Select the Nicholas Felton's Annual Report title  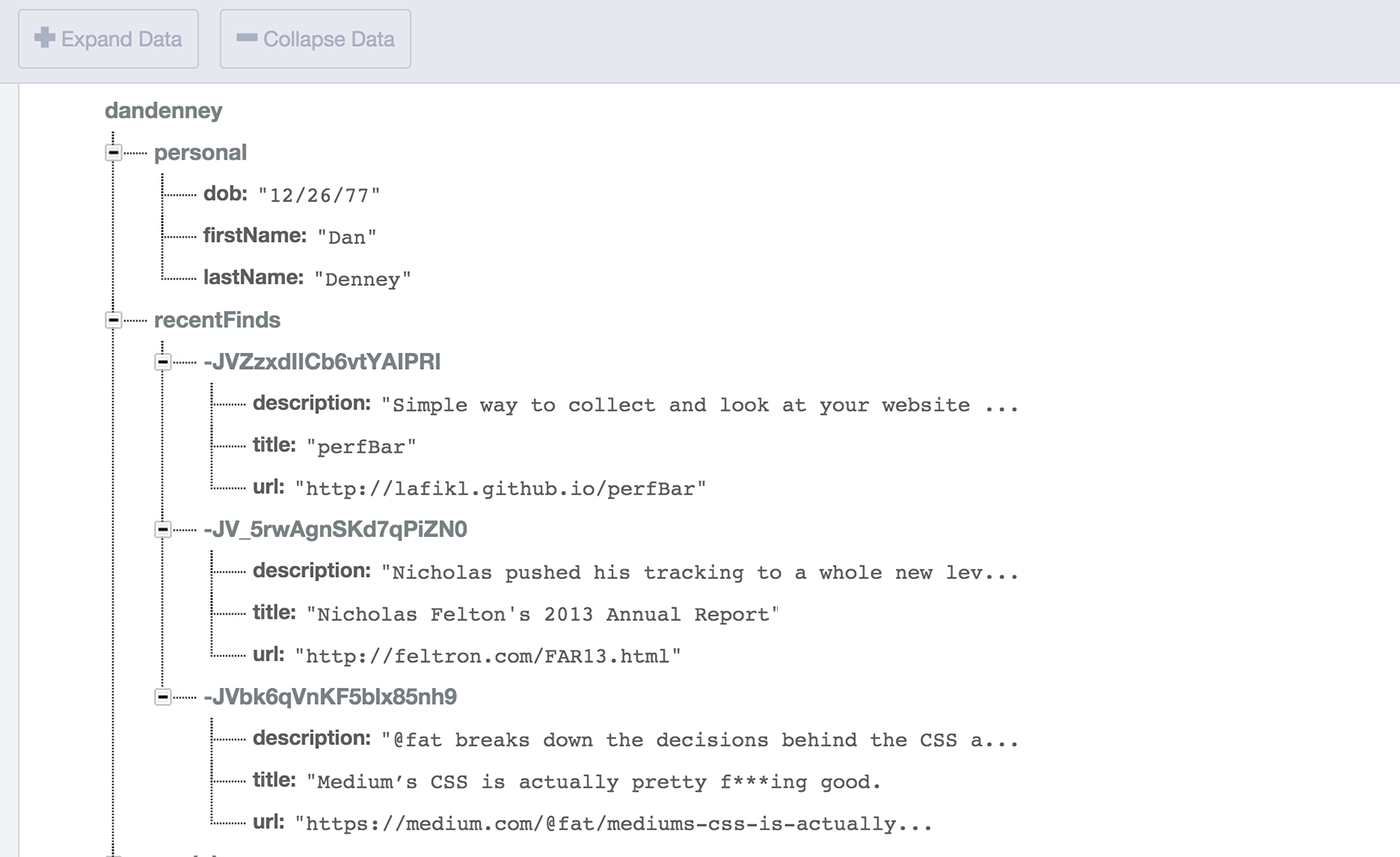click(542, 614)
